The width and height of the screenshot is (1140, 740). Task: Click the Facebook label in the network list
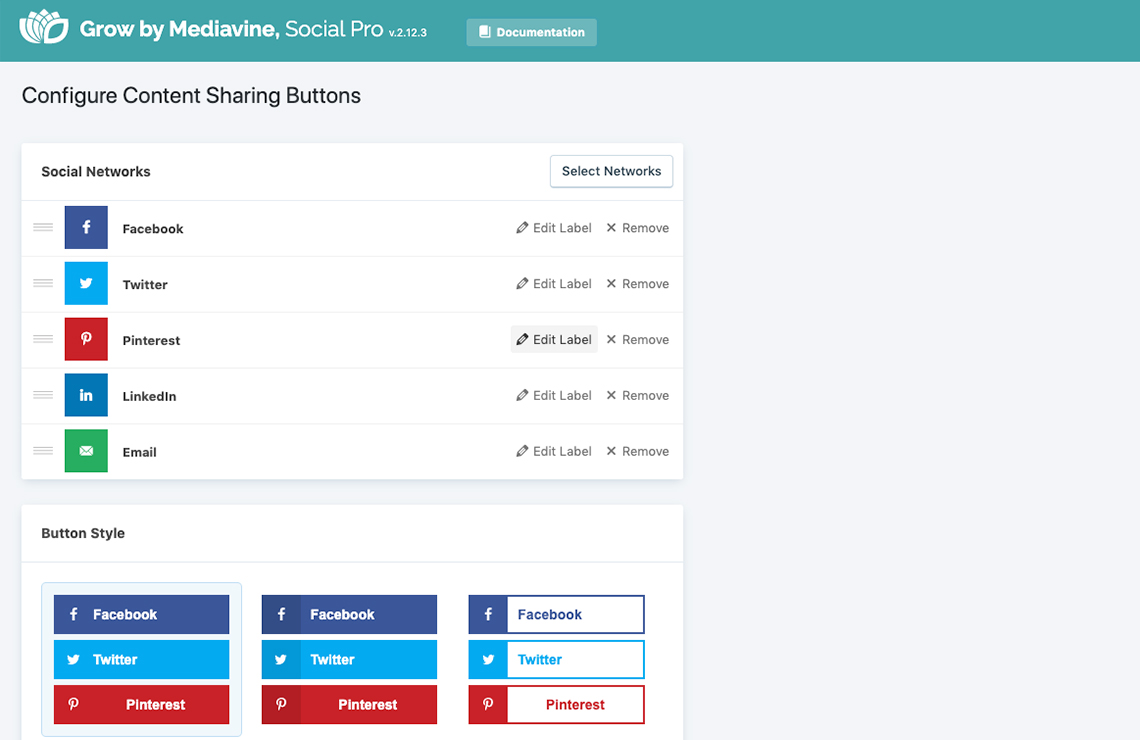[153, 229]
